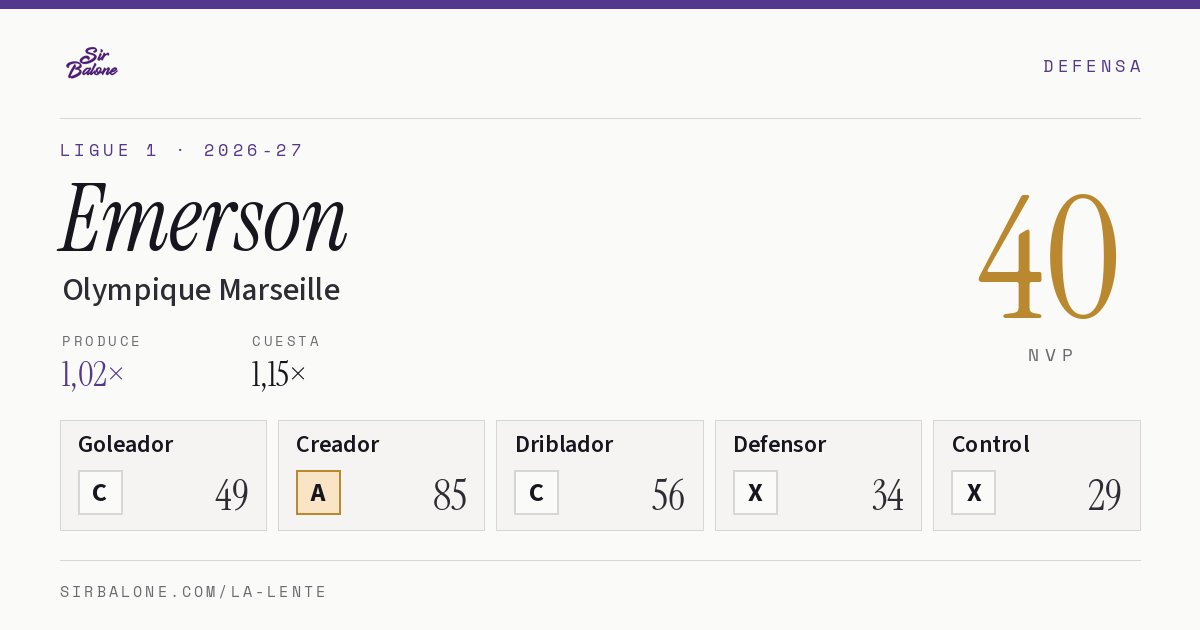The image size is (1200, 630).
Task: Open the Defensor stat card
Action: pos(818,475)
